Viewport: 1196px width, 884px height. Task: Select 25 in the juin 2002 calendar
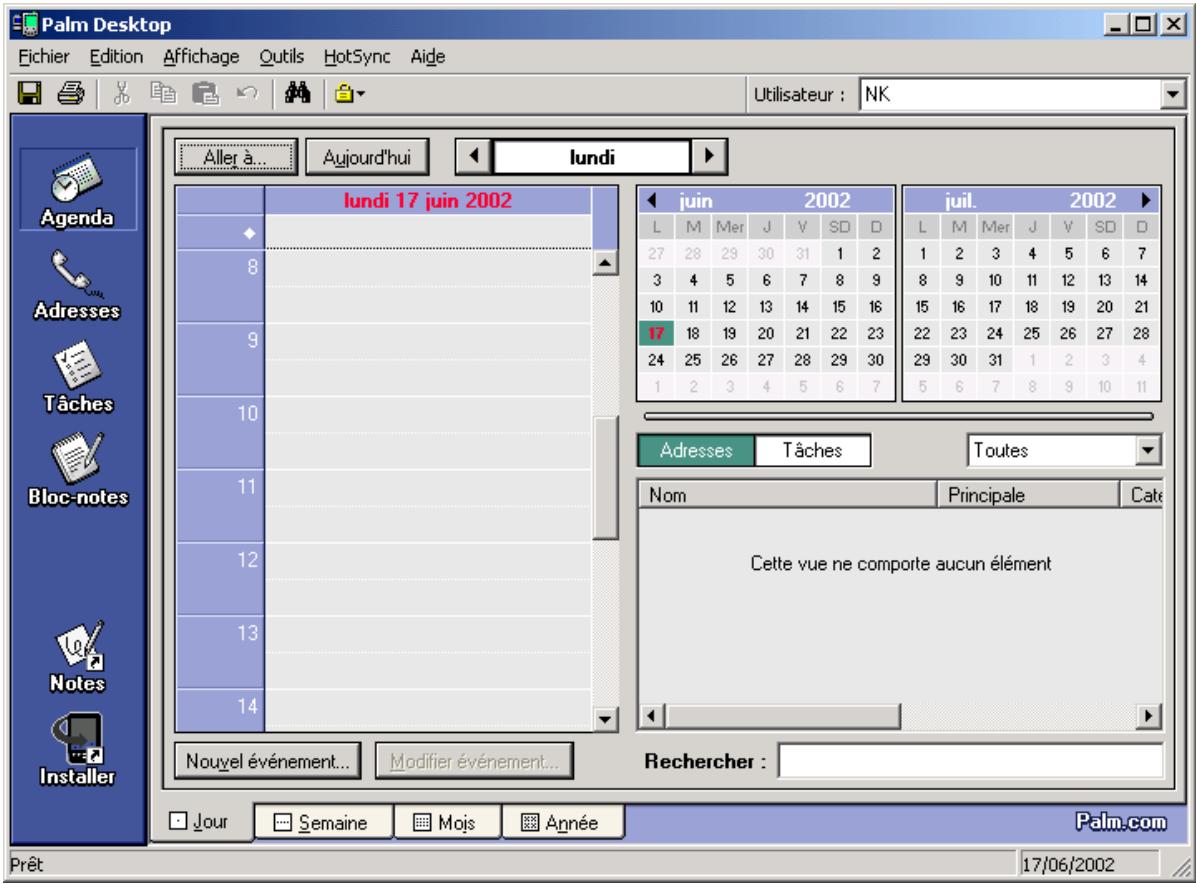693,360
